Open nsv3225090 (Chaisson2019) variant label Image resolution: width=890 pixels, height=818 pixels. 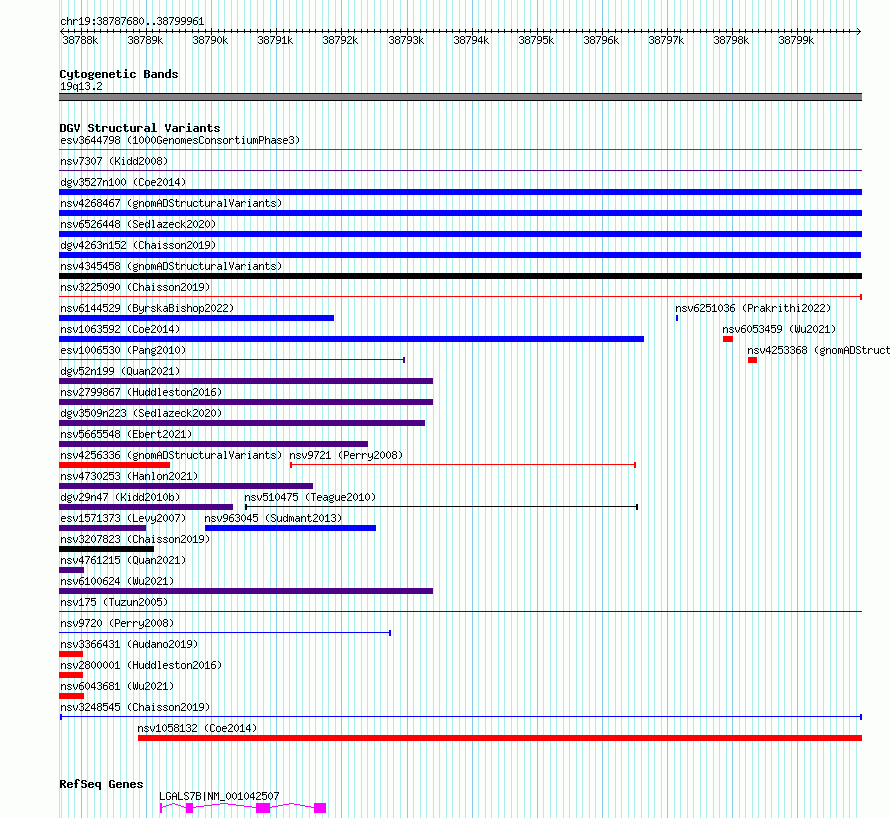135,287
